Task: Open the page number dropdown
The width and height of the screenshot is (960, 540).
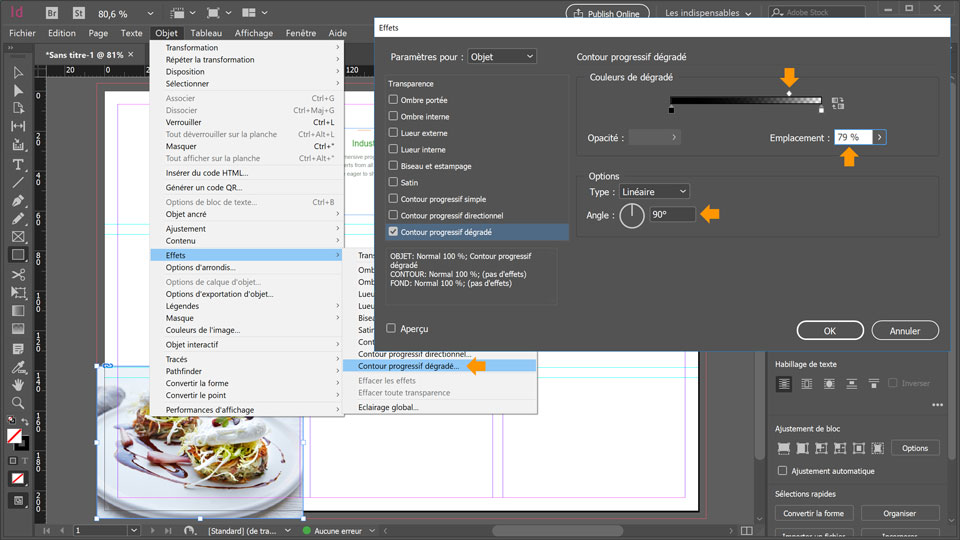Action: click(x=133, y=530)
